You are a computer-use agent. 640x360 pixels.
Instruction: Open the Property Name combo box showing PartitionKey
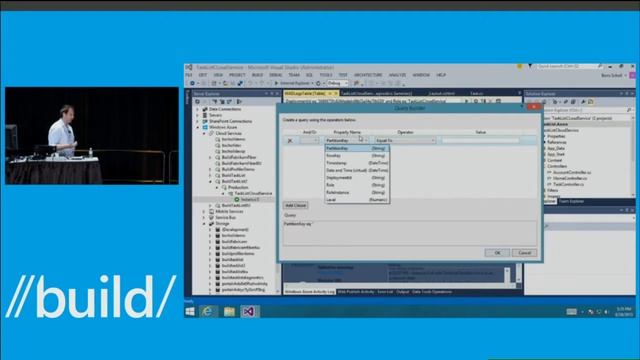[x=347, y=140]
